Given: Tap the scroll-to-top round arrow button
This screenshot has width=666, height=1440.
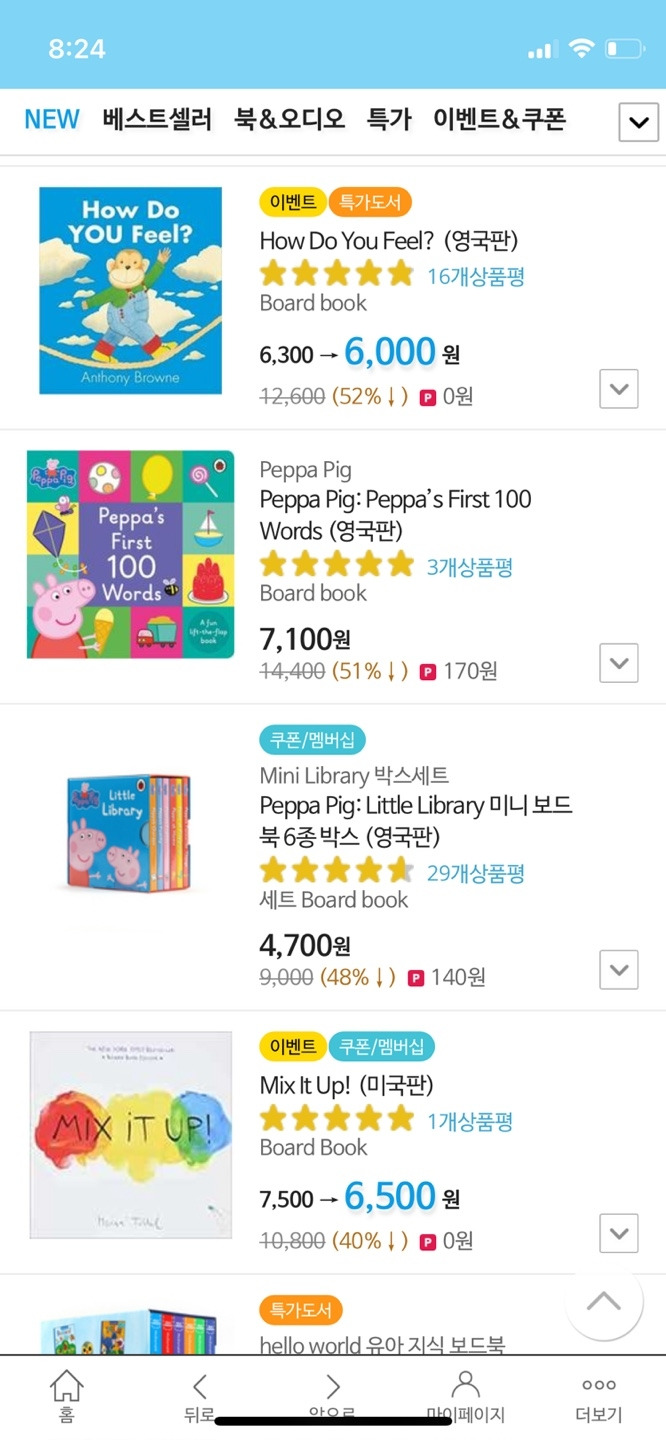Looking at the screenshot, I should coord(604,1301).
